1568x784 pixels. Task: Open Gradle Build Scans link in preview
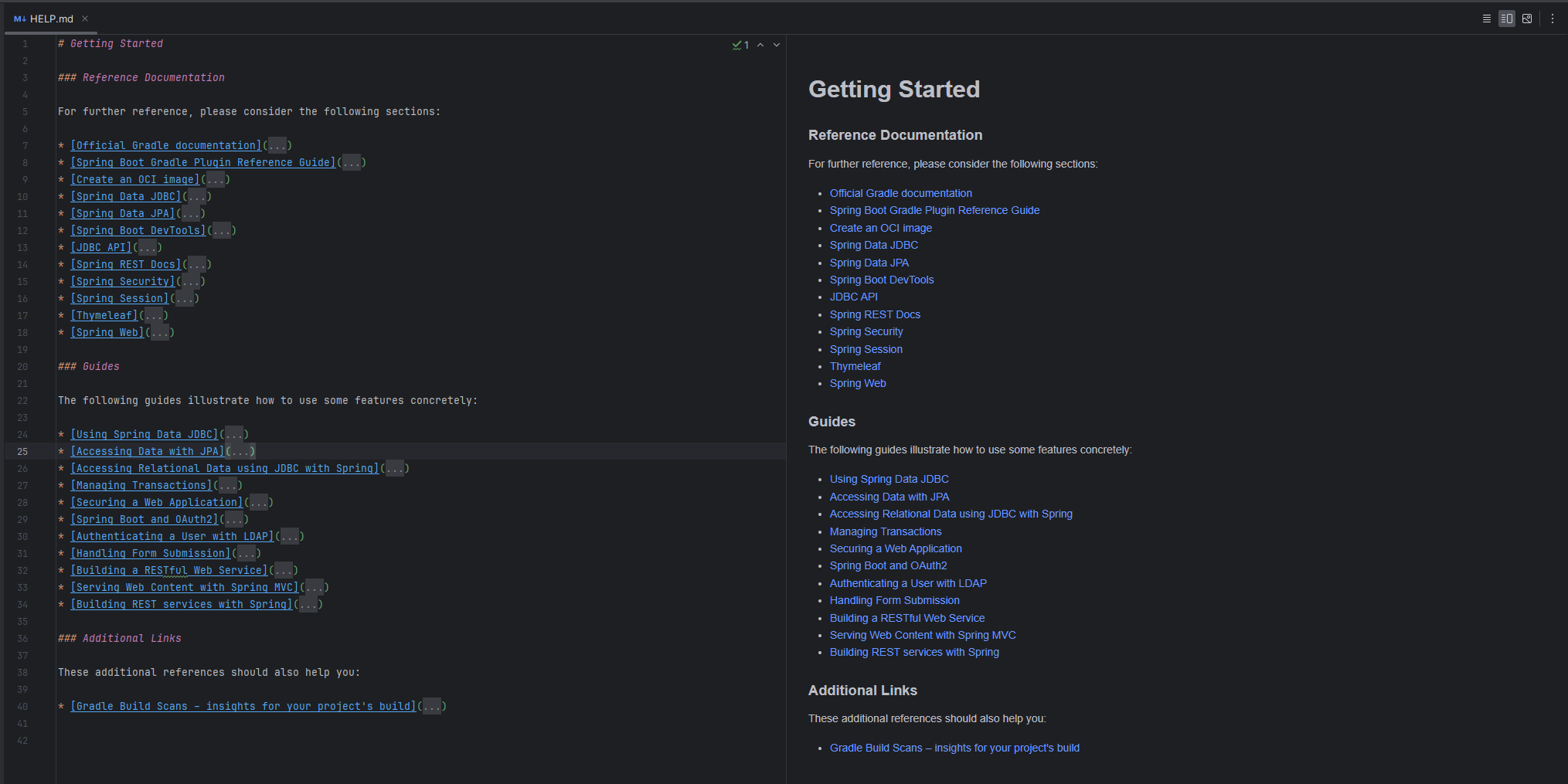coord(954,748)
